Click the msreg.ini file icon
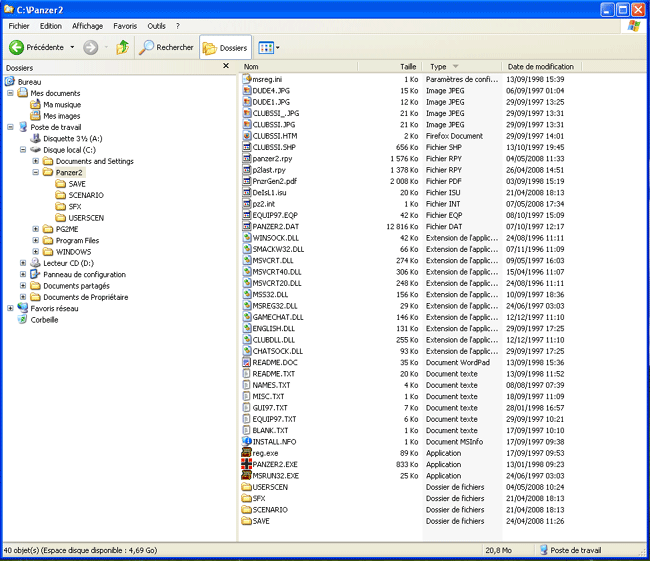This screenshot has width=650, height=561. point(247,79)
